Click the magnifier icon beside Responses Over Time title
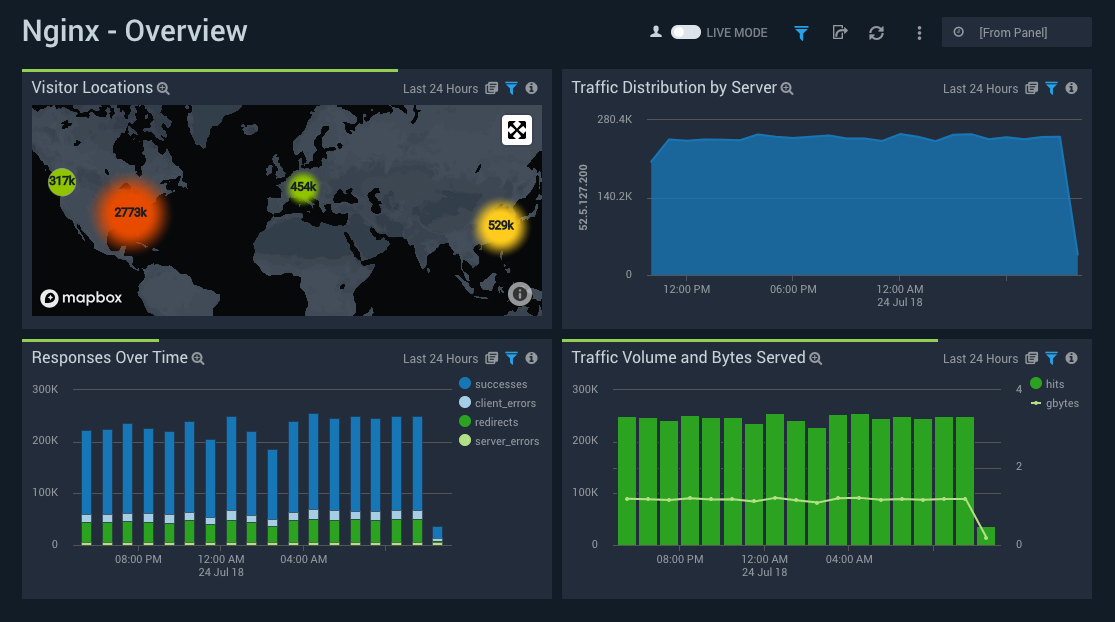This screenshot has width=1115, height=622. coord(197,358)
